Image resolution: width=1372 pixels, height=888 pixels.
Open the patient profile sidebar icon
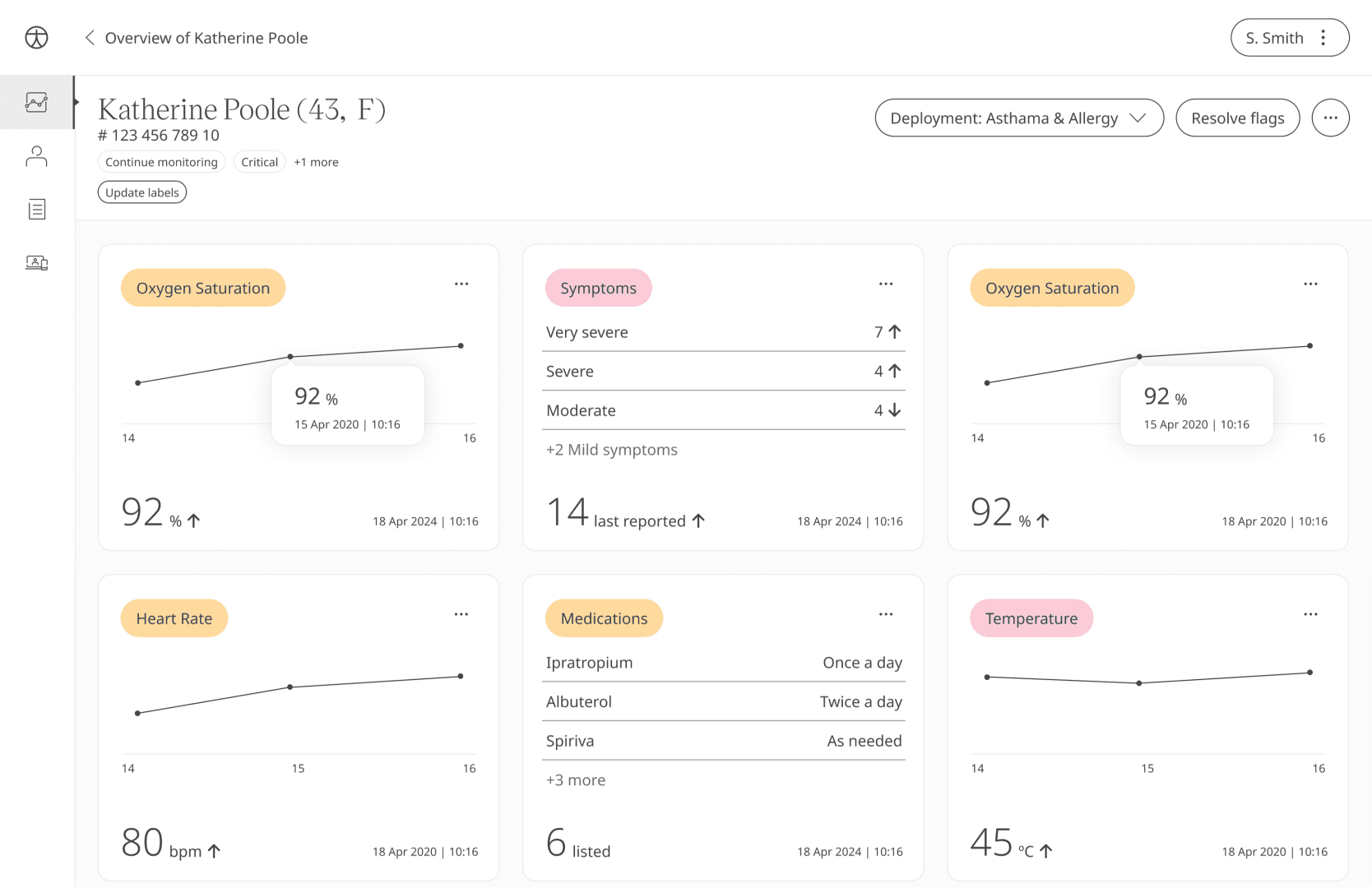(x=36, y=156)
